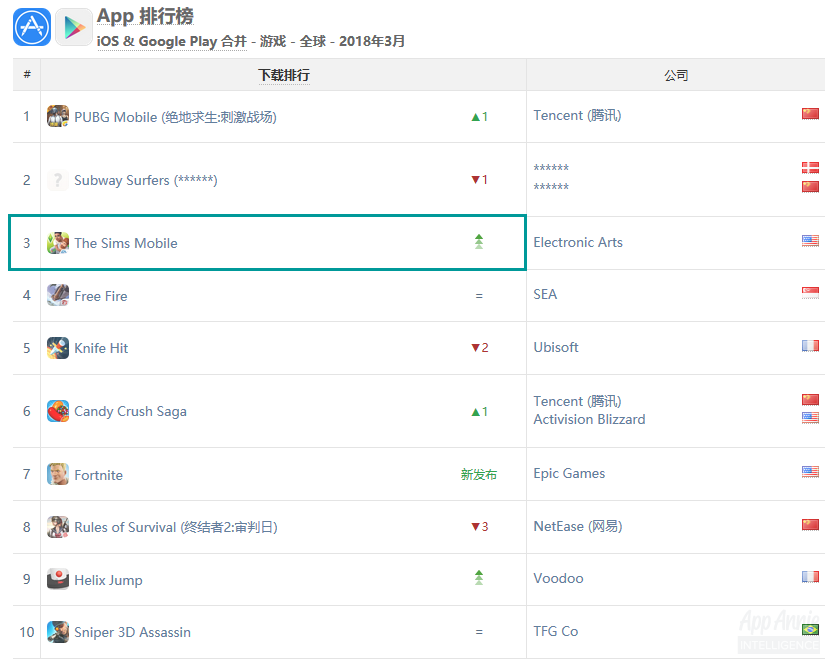Open the Candy Crush Saga link
The image size is (835, 662).
(130, 412)
